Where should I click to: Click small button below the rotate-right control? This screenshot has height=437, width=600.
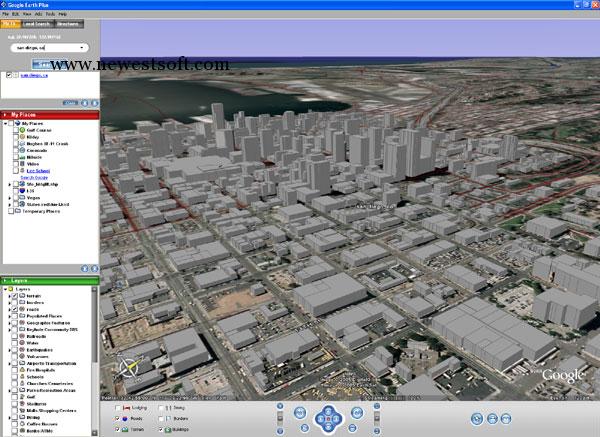(x=352, y=428)
